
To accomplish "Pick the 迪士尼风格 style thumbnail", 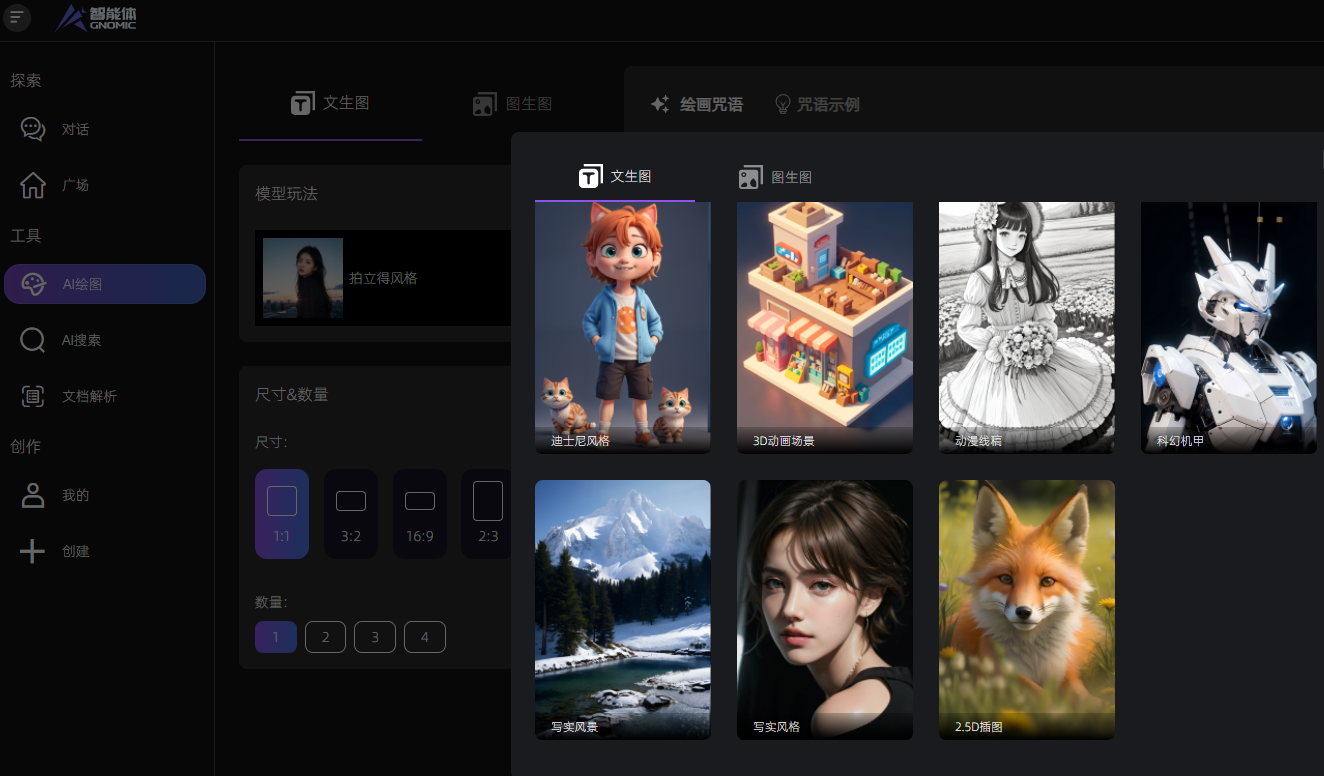I will click(622, 327).
